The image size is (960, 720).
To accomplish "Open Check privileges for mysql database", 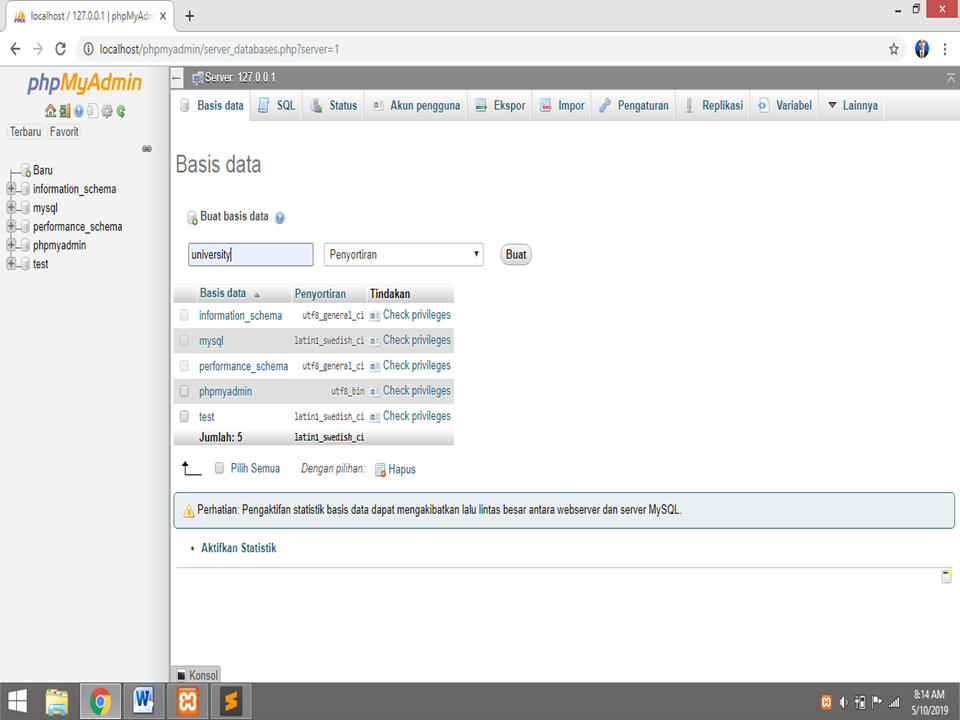I will (416, 340).
